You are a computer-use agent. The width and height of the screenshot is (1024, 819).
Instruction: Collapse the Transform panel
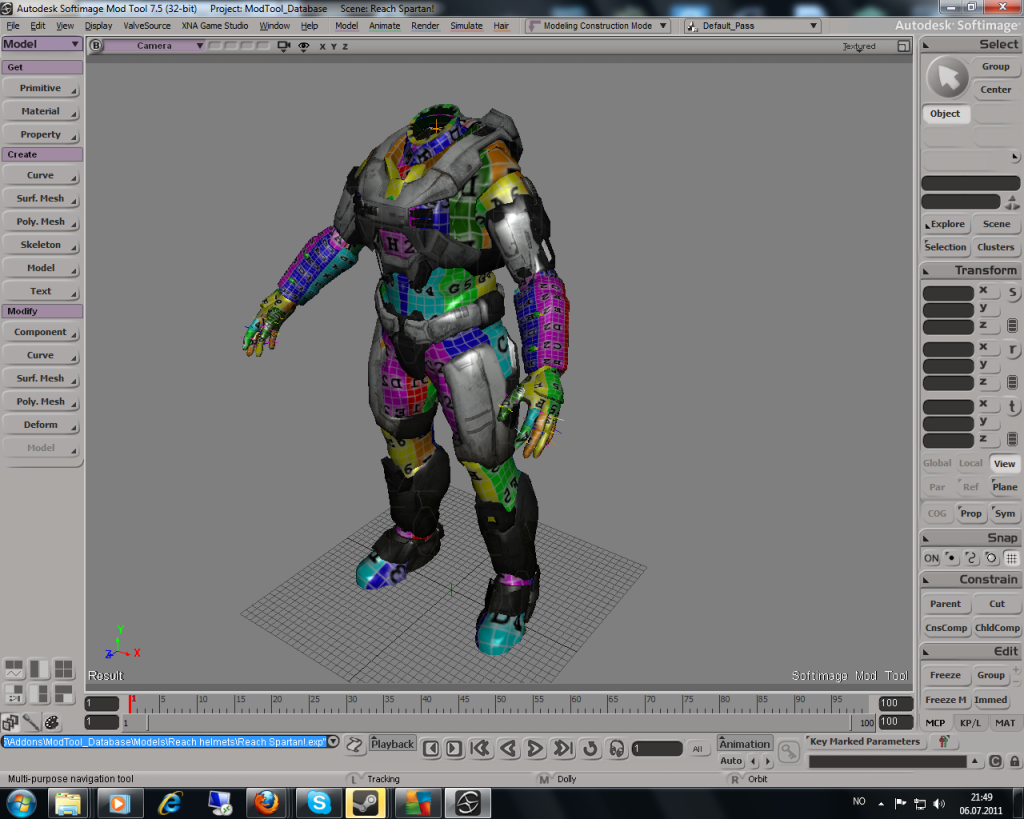pos(926,270)
